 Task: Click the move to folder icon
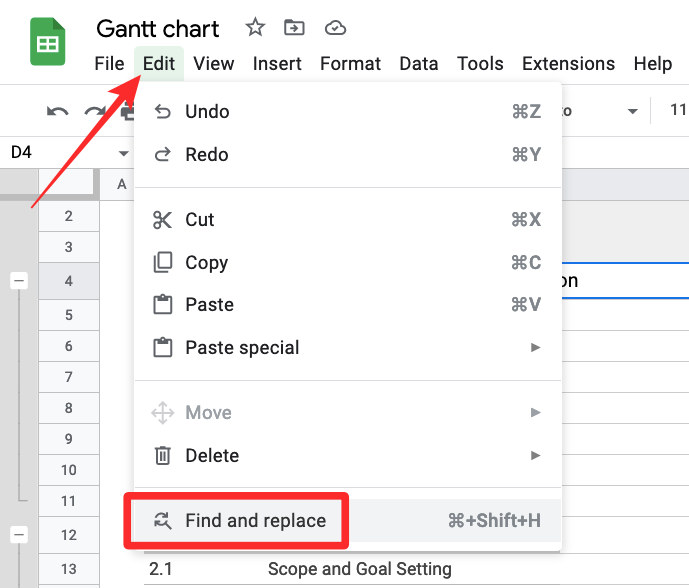(294, 28)
